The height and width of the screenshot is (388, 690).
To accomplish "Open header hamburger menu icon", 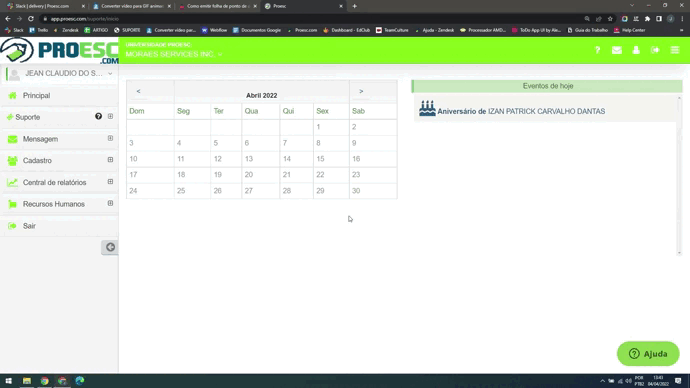I will (x=675, y=50).
